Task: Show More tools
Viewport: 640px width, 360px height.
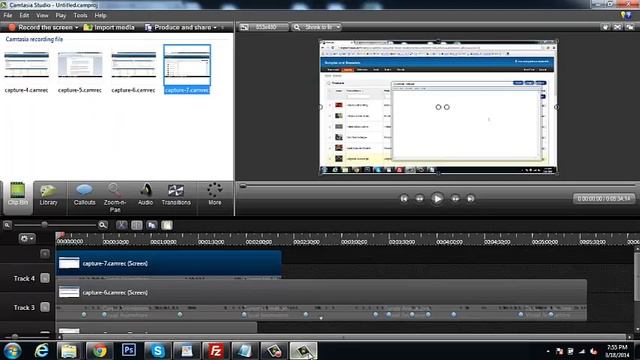Action: pos(215,194)
